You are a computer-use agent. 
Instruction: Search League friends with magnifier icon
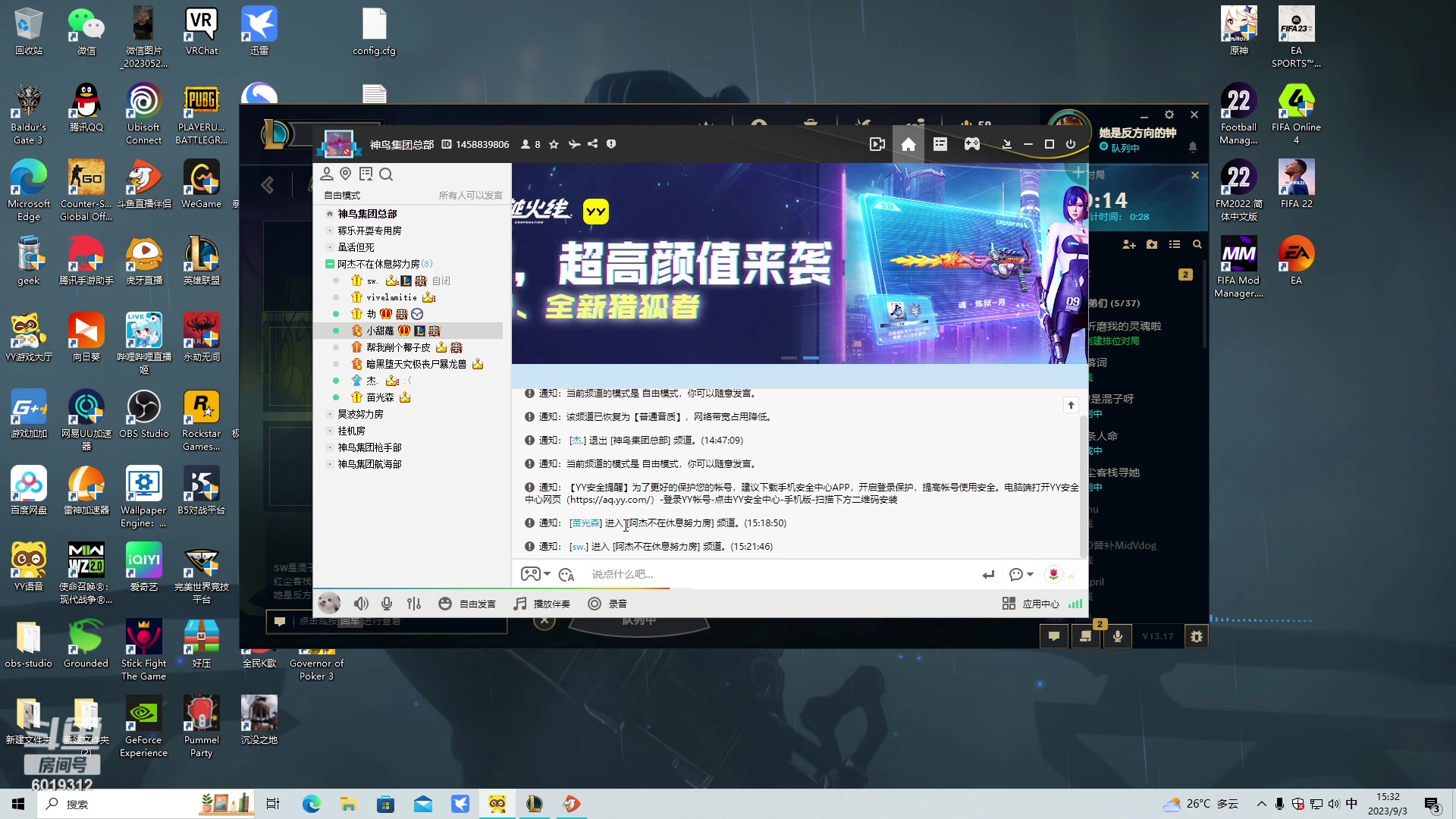tap(1197, 244)
